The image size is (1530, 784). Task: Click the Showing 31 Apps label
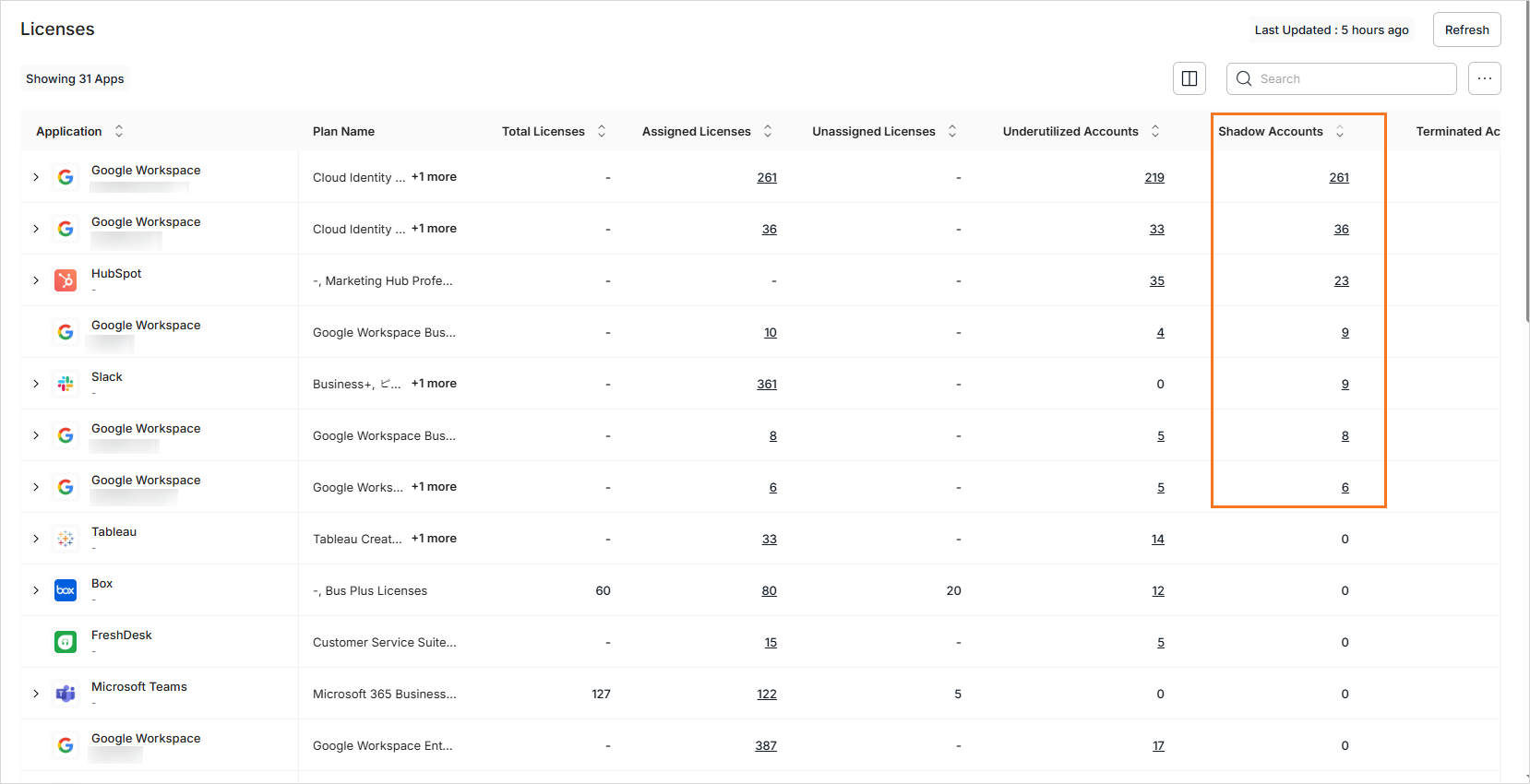click(75, 78)
